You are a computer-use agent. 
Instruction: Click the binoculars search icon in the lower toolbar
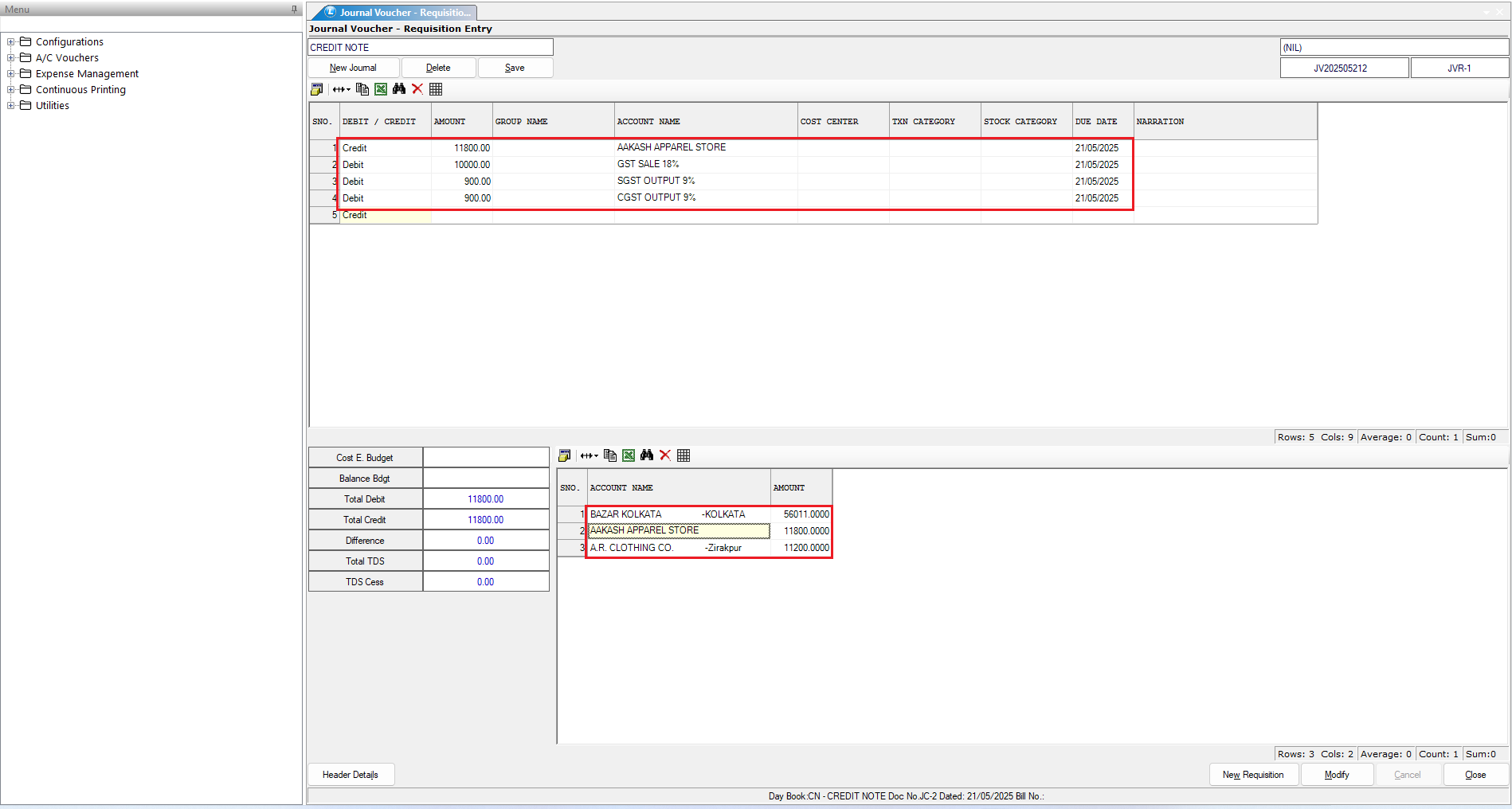(x=647, y=455)
